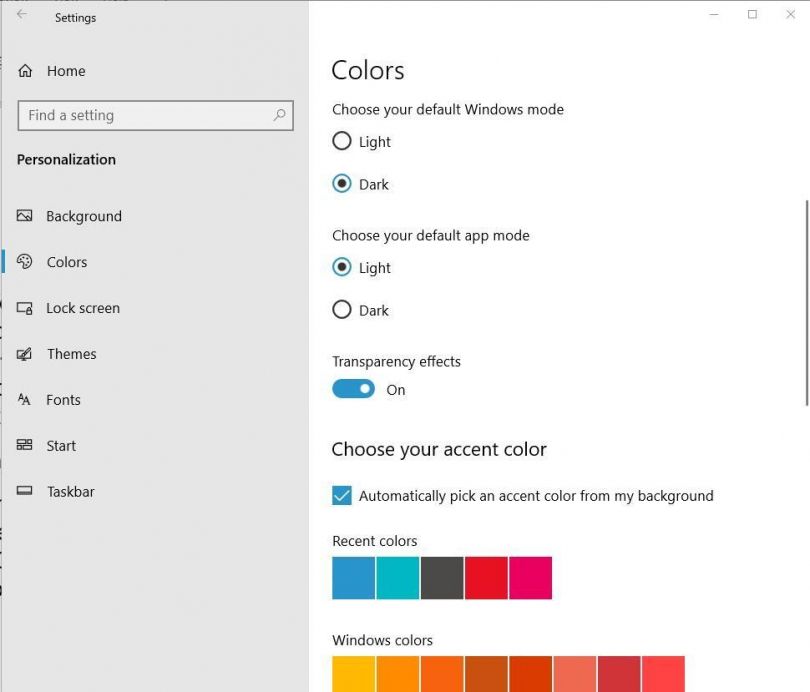
Task: Select the Themes sidebar icon
Action: tap(23, 354)
